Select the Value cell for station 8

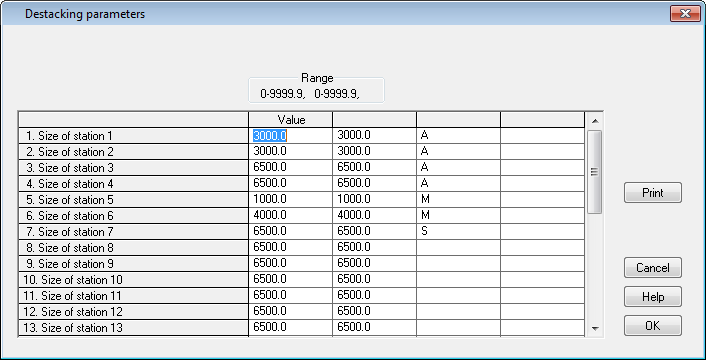290,248
